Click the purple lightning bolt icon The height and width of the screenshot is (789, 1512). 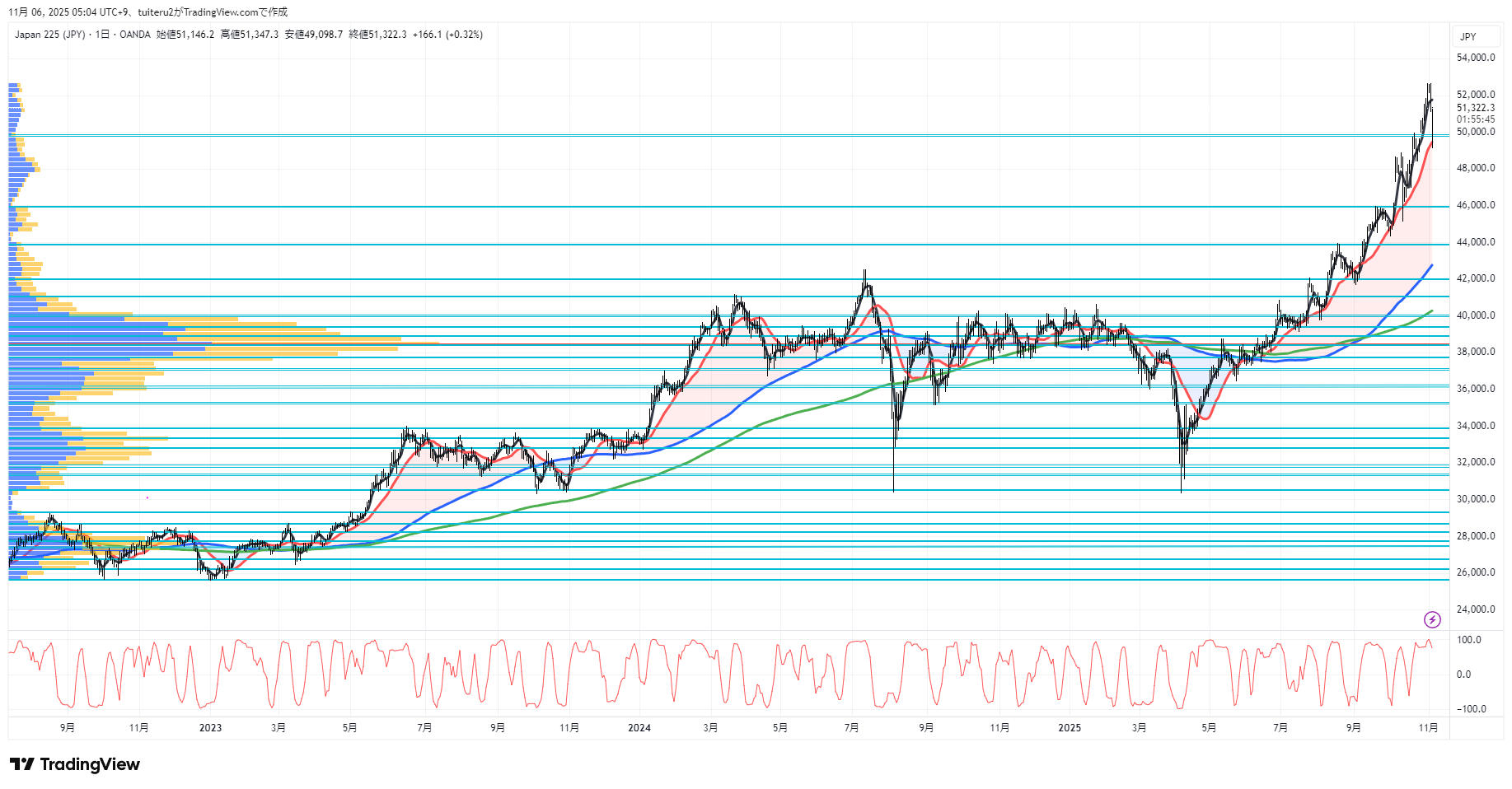click(x=1432, y=619)
